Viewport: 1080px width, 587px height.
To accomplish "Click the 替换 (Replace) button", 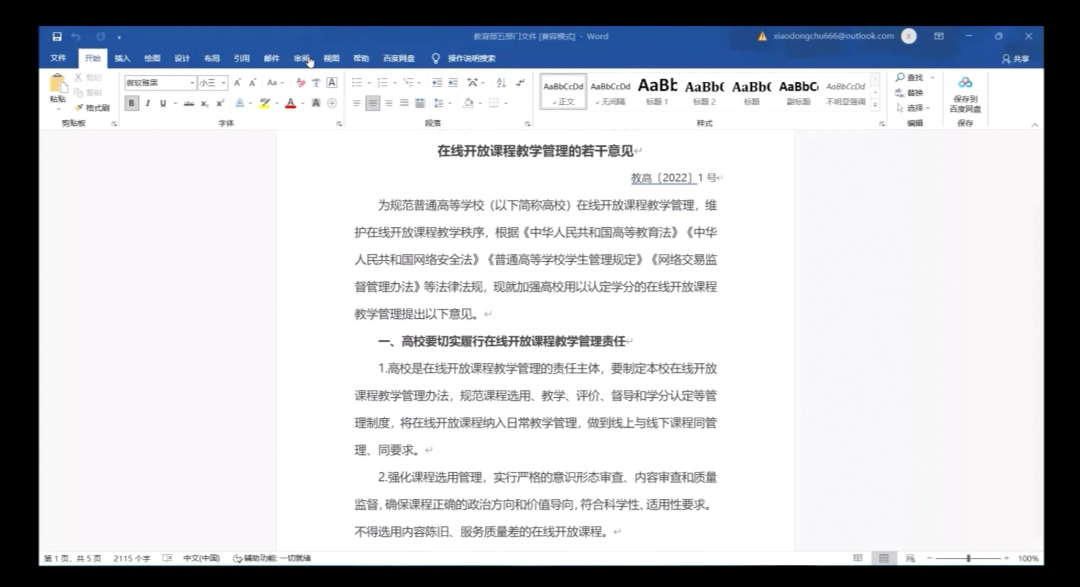I will point(914,93).
